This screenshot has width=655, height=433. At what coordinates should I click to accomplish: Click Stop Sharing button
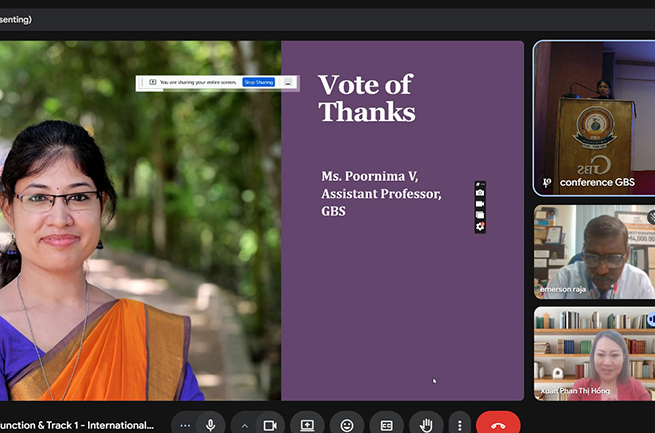[258, 82]
